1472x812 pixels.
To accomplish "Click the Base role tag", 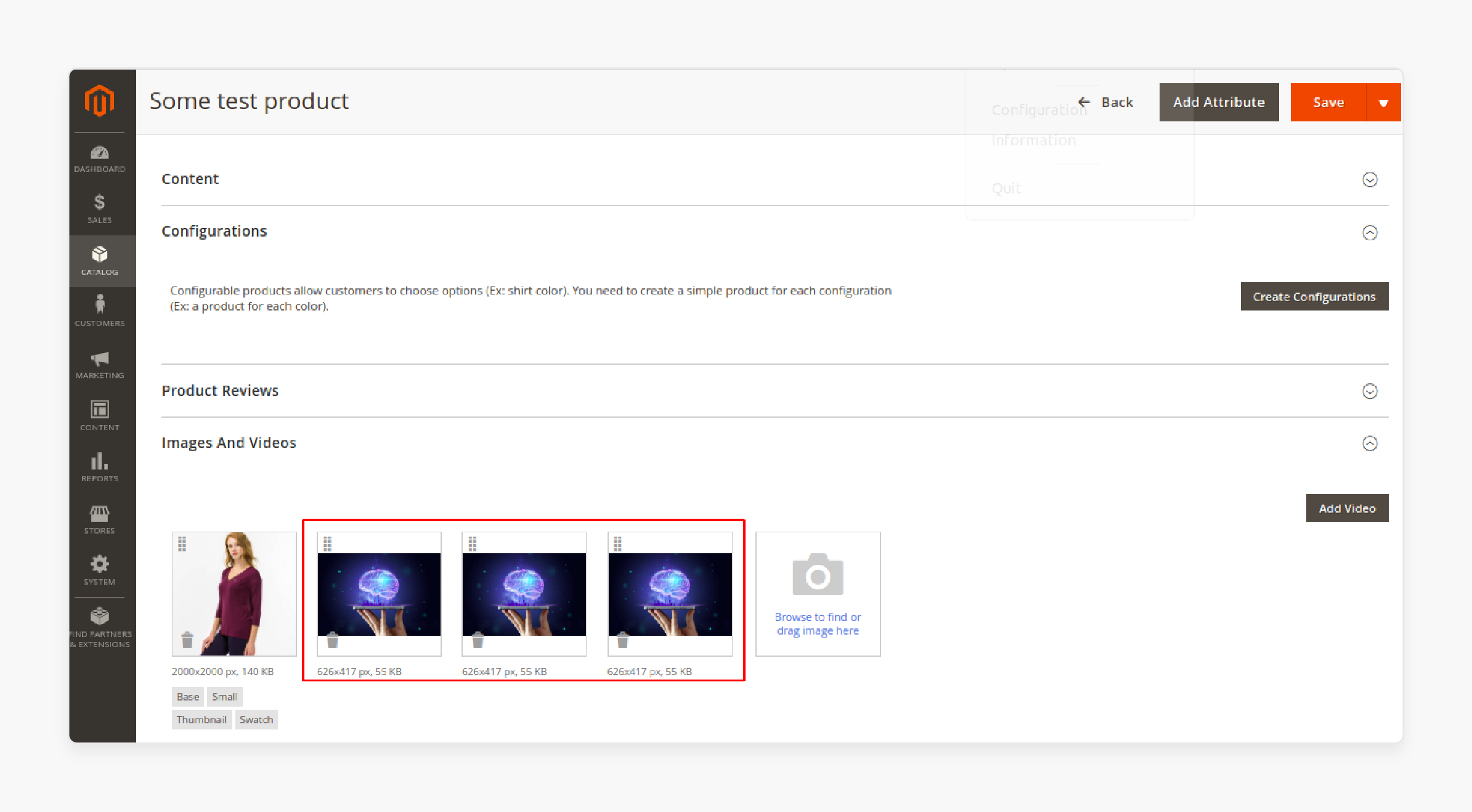I will (188, 697).
